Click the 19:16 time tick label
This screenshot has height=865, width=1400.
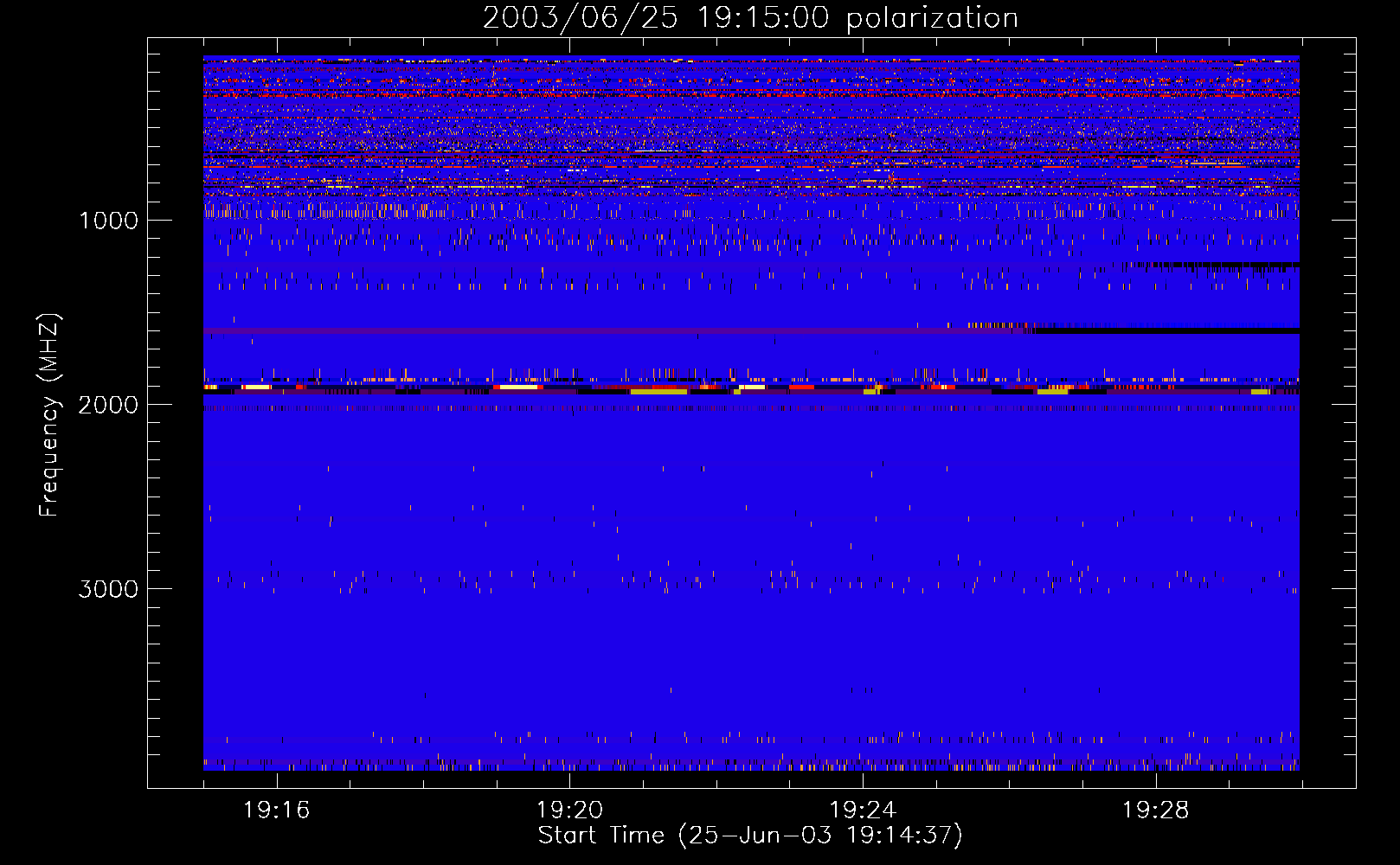tap(277, 811)
